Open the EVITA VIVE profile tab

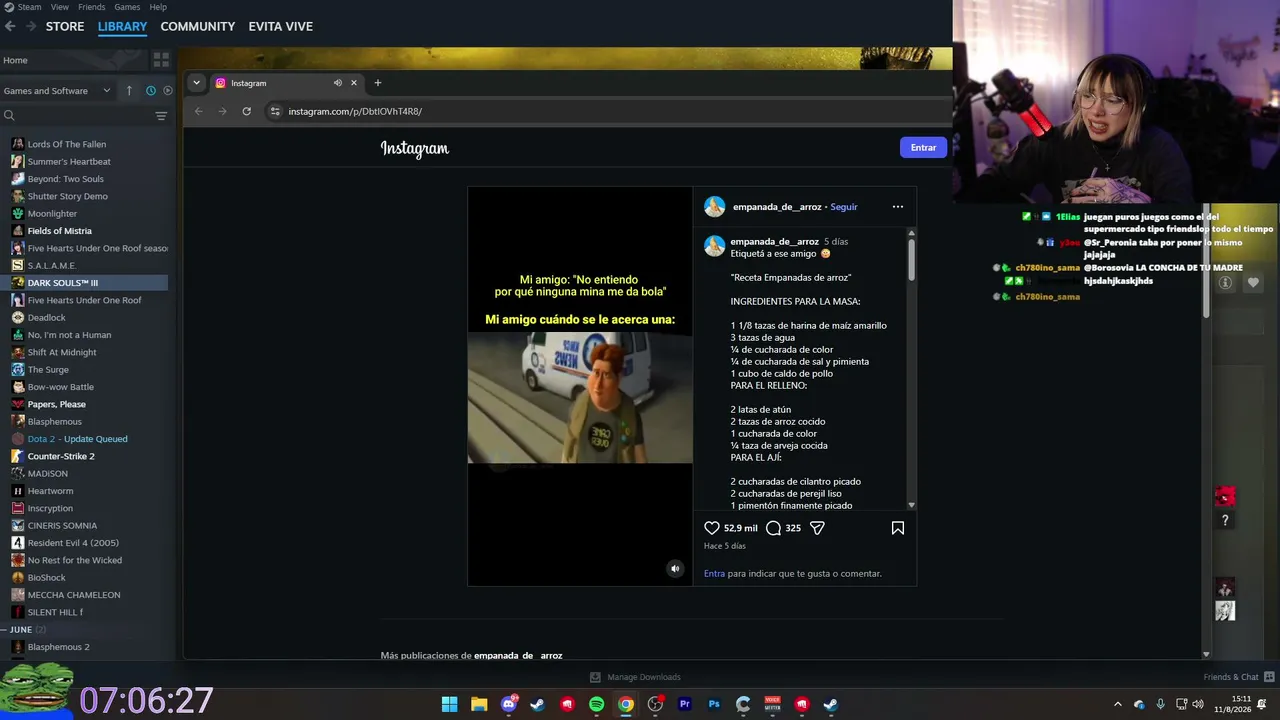point(281,26)
